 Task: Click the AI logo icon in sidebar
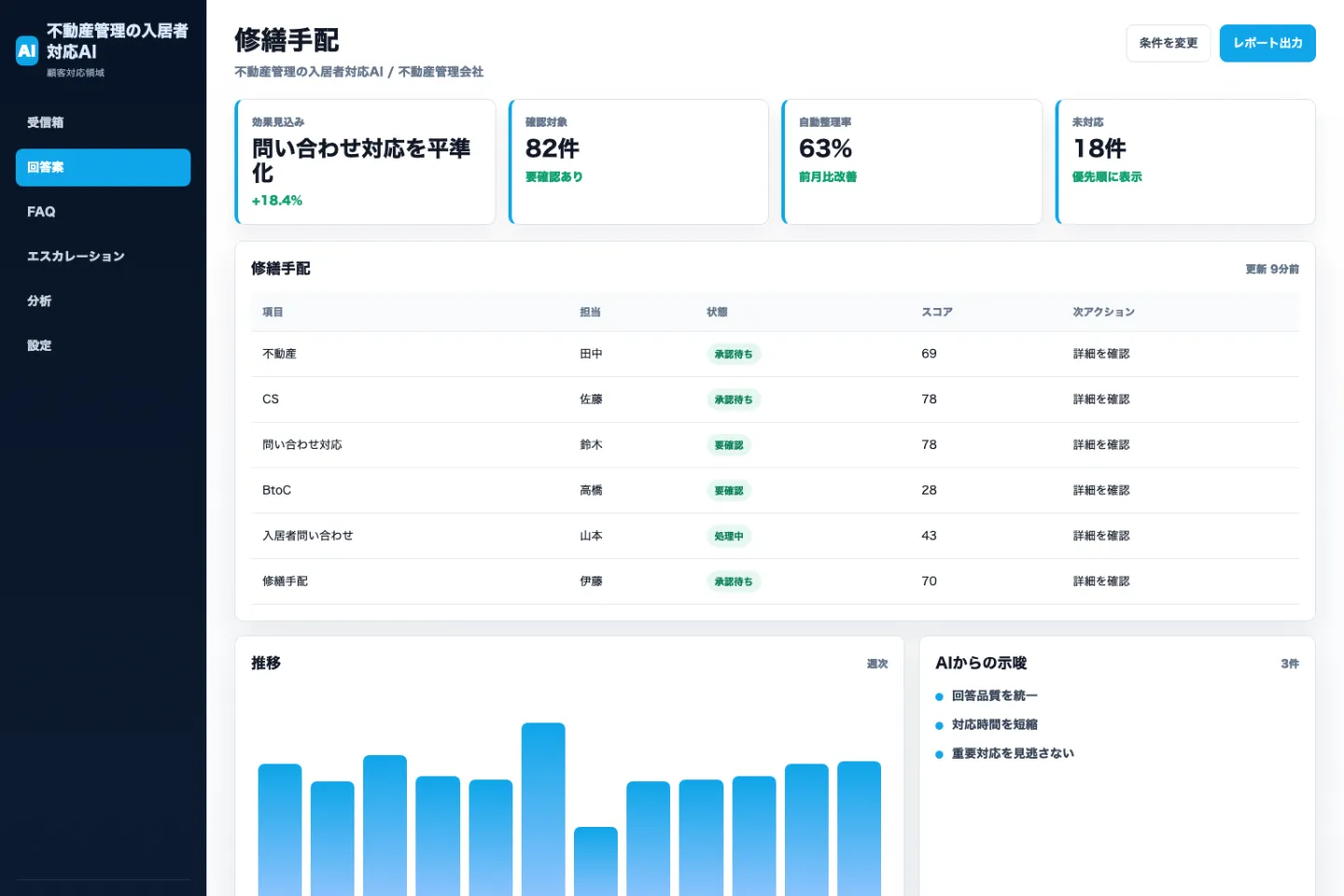(x=27, y=50)
